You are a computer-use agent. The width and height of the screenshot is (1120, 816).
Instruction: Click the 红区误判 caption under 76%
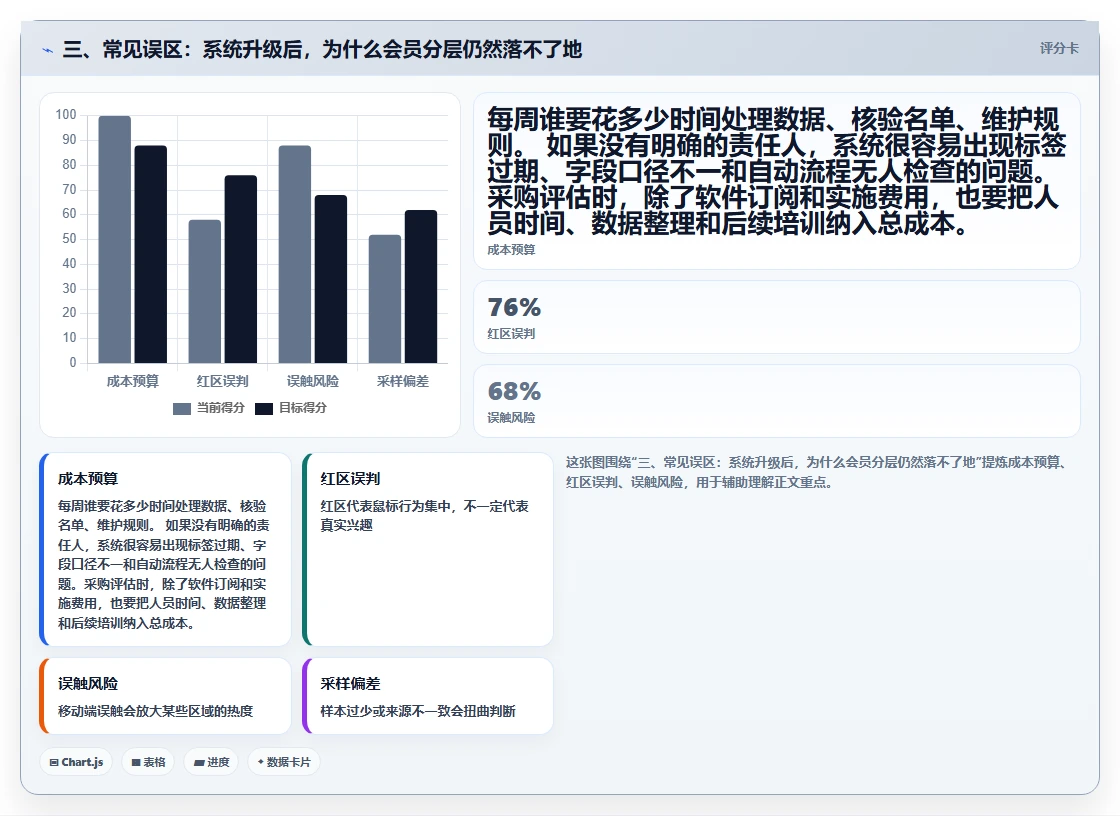[x=511, y=334]
